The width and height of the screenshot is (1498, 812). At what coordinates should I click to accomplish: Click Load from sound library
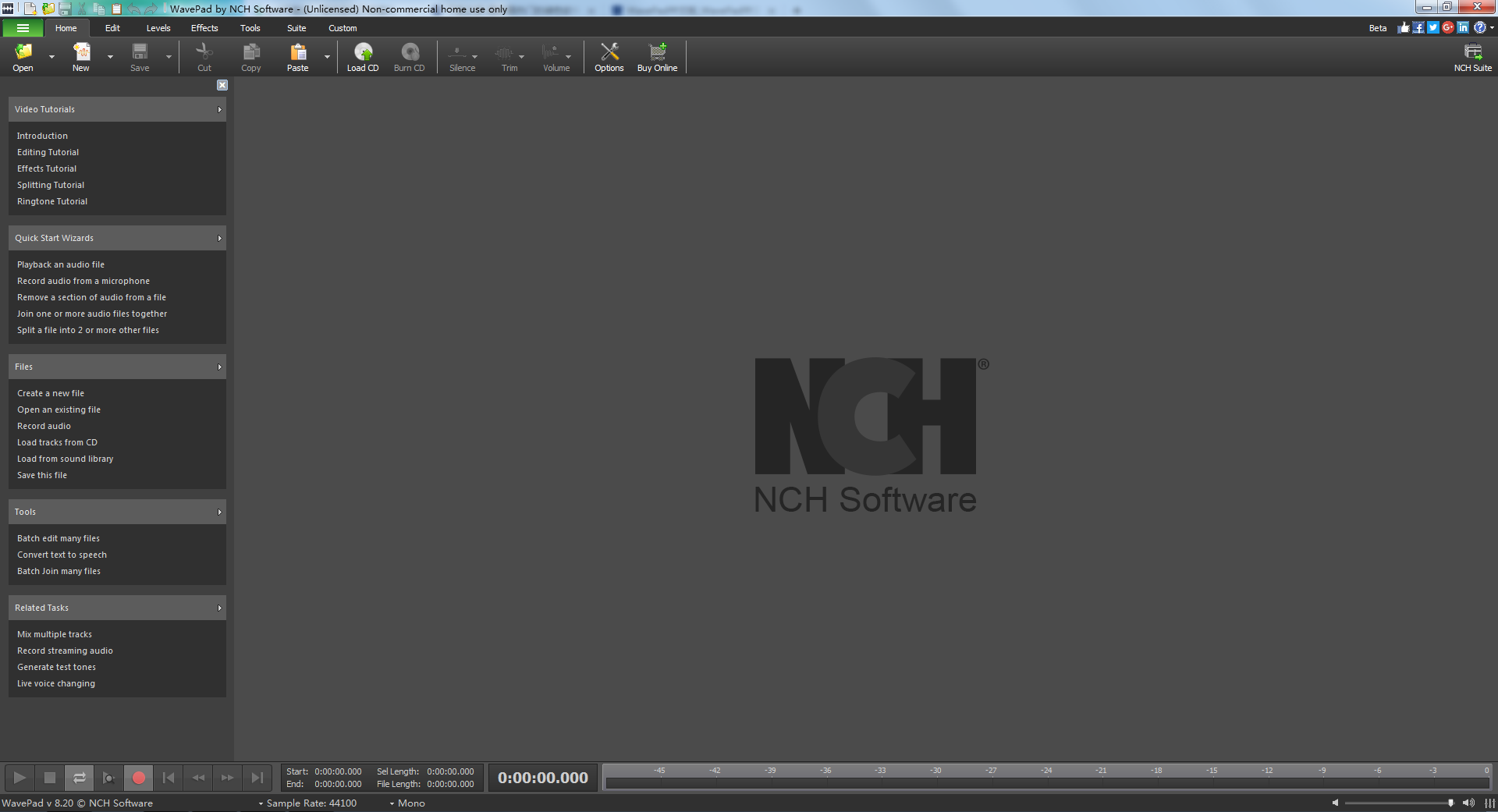(x=66, y=459)
